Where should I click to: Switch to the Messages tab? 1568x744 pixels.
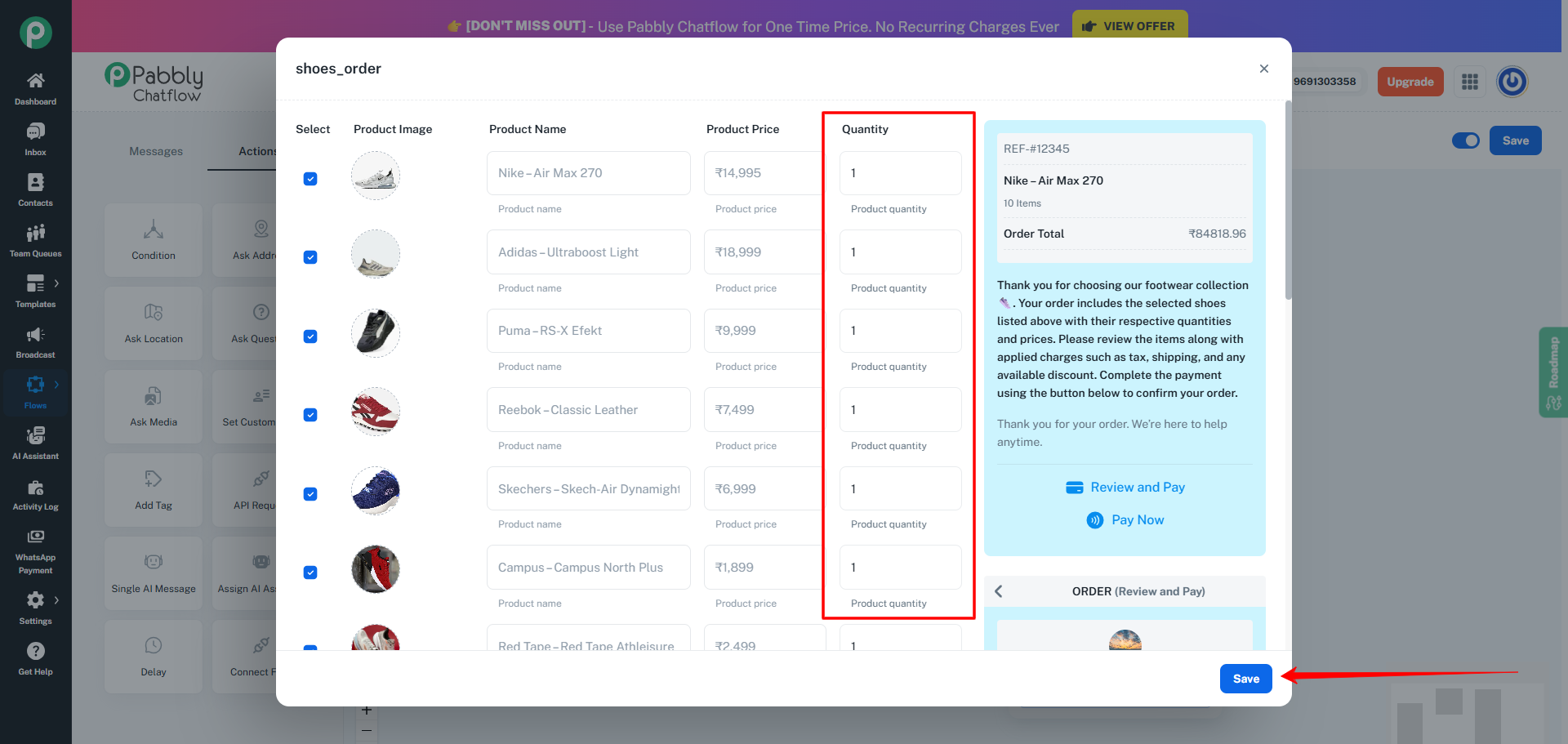pyautogui.click(x=156, y=151)
